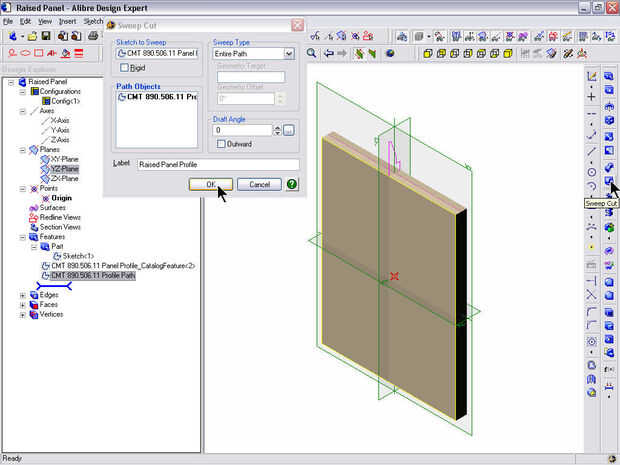Select the Line sketch tool
620x465 pixels.
click(x=592, y=151)
